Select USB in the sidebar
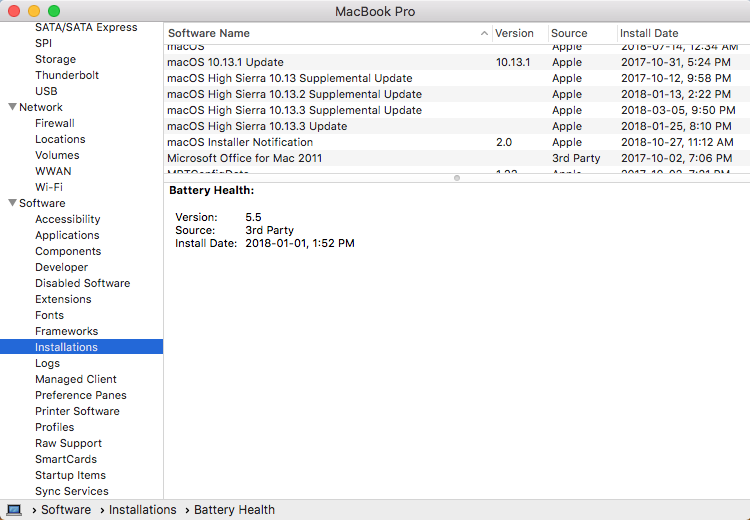This screenshot has width=750, height=520. tap(46, 91)
